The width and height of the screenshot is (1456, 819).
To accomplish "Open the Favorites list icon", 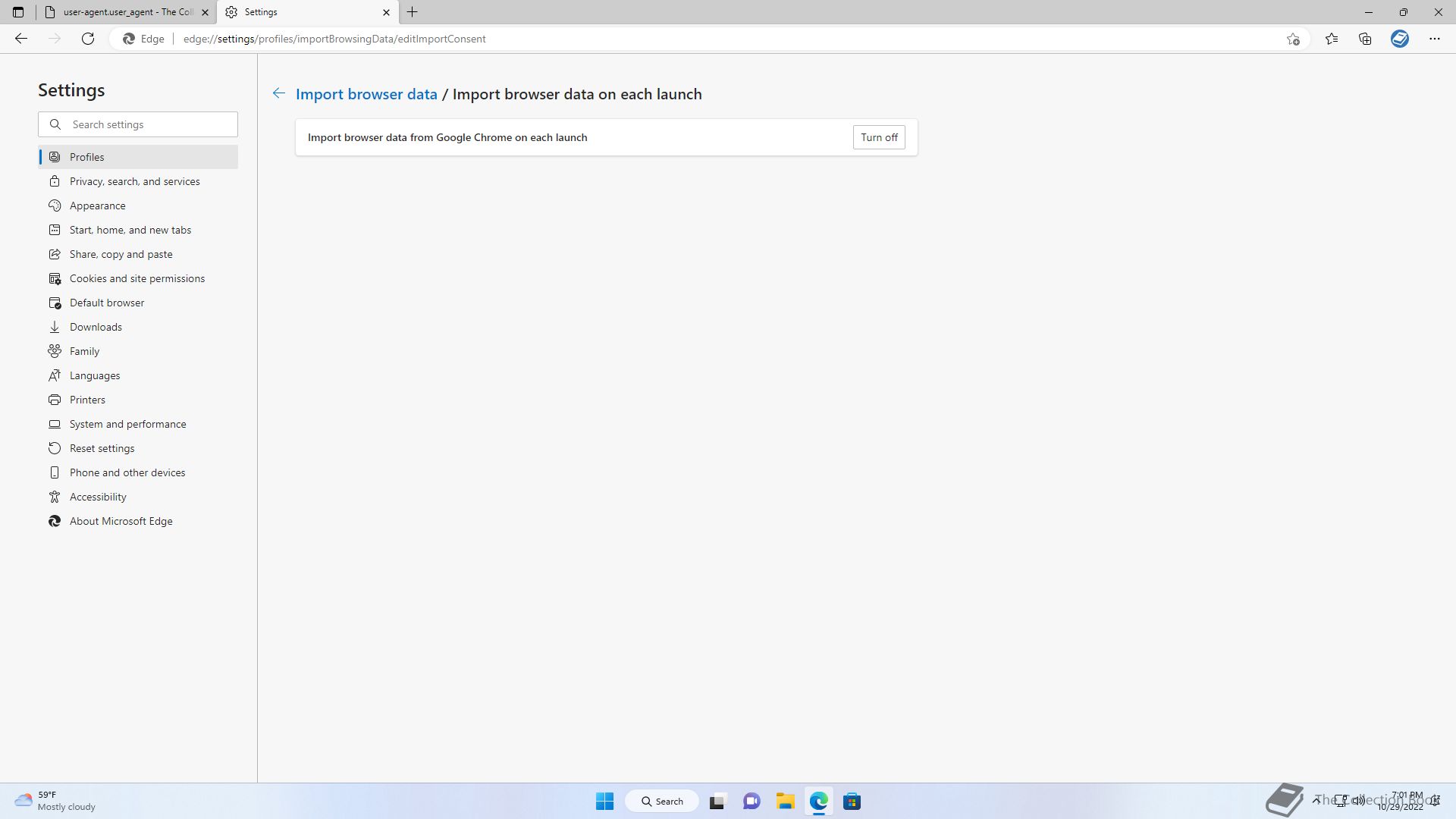I will pos(1332,39).
